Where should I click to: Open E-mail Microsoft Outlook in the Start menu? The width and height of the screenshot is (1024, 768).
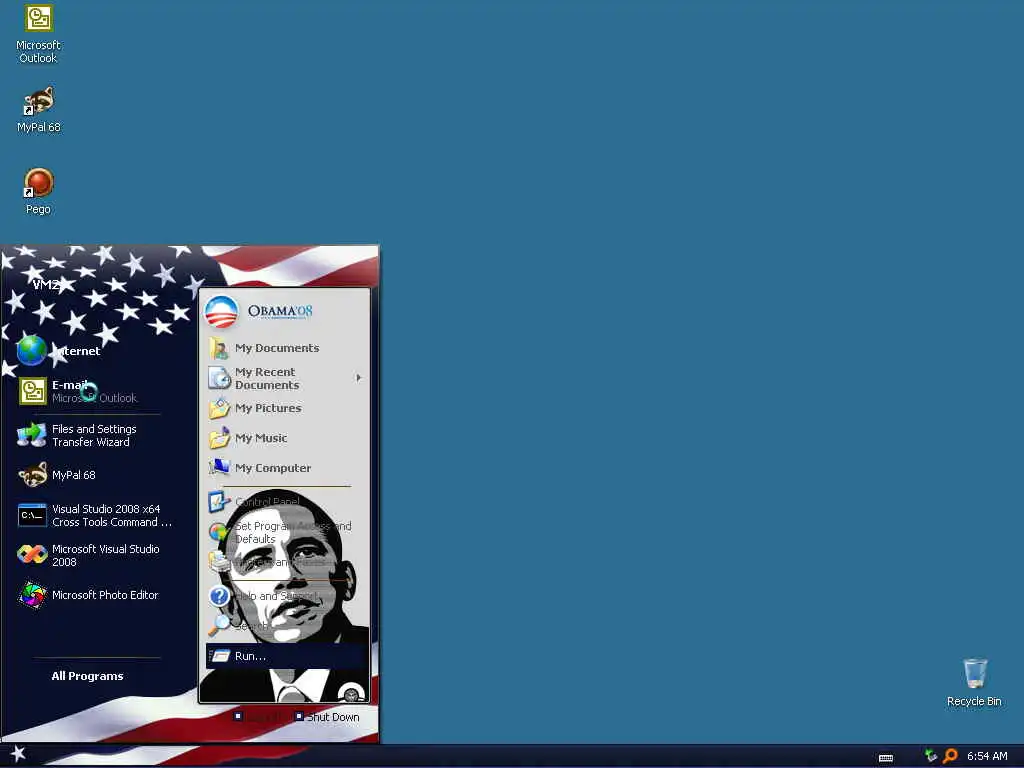78,391
